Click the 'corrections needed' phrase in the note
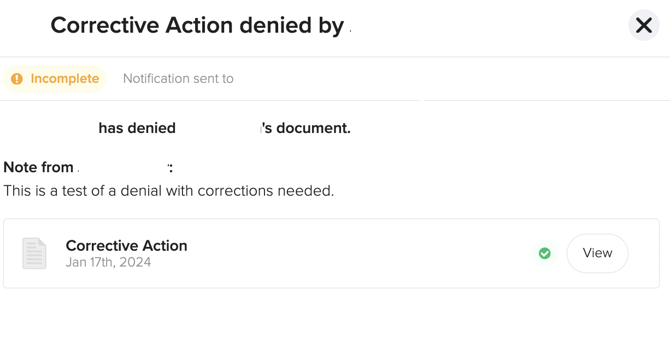Image resolution: width=670 pixels, height=363 pixels. pos(265,190)
